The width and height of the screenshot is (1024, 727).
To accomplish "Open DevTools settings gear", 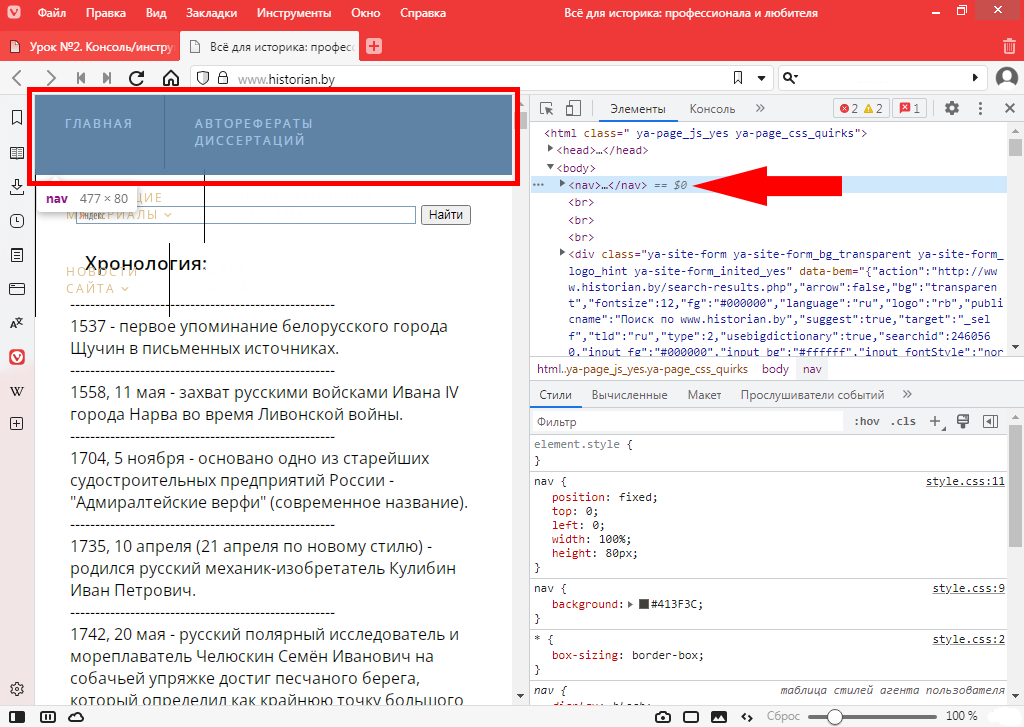I will pos(951,109).
